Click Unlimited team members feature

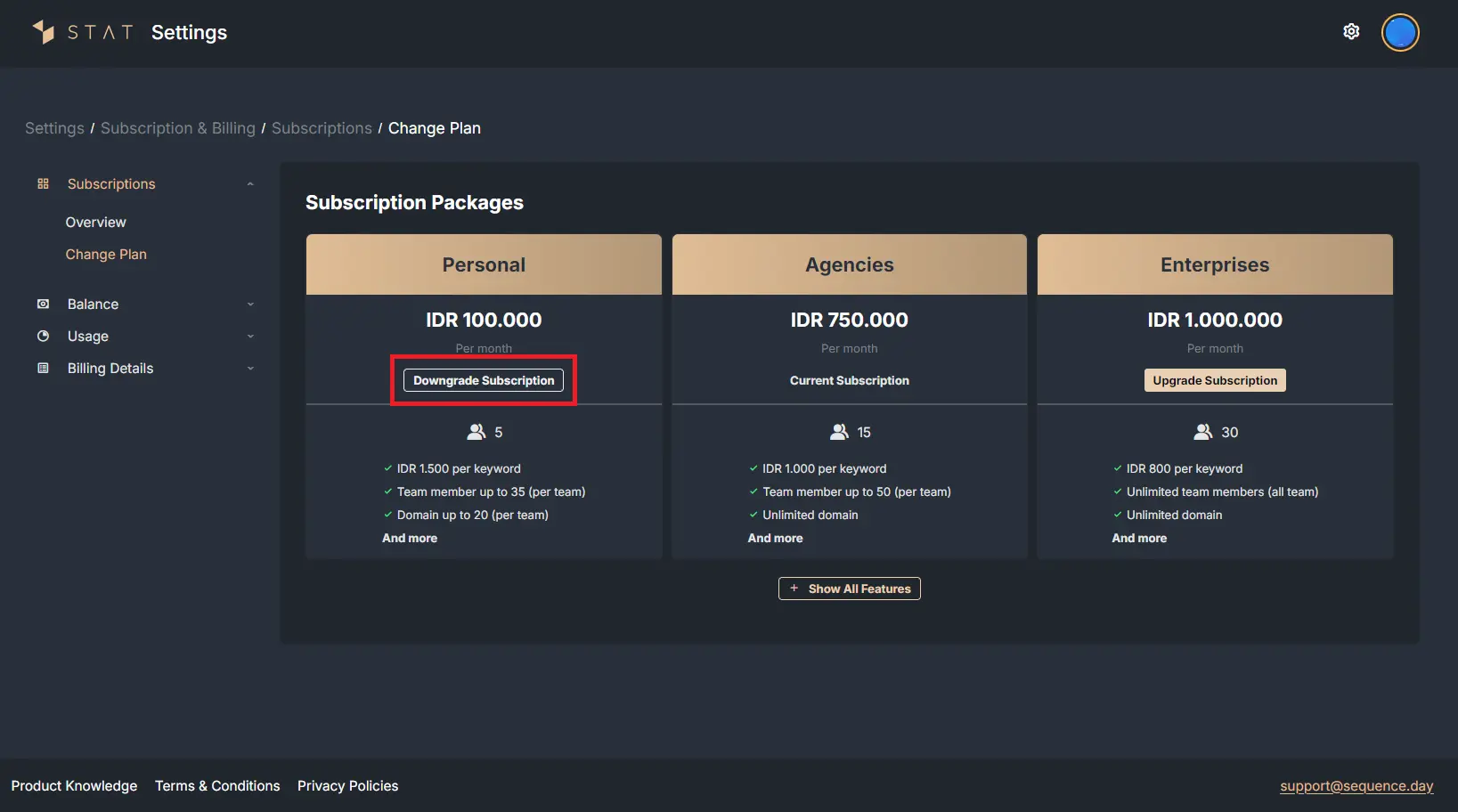(1222, 491)
